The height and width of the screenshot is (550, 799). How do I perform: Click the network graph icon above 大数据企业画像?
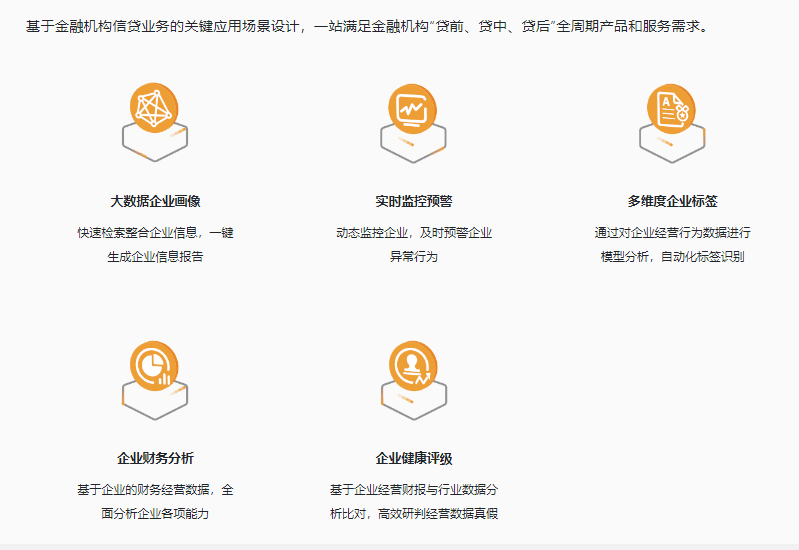pyautogui.click(x=155, y=122)
